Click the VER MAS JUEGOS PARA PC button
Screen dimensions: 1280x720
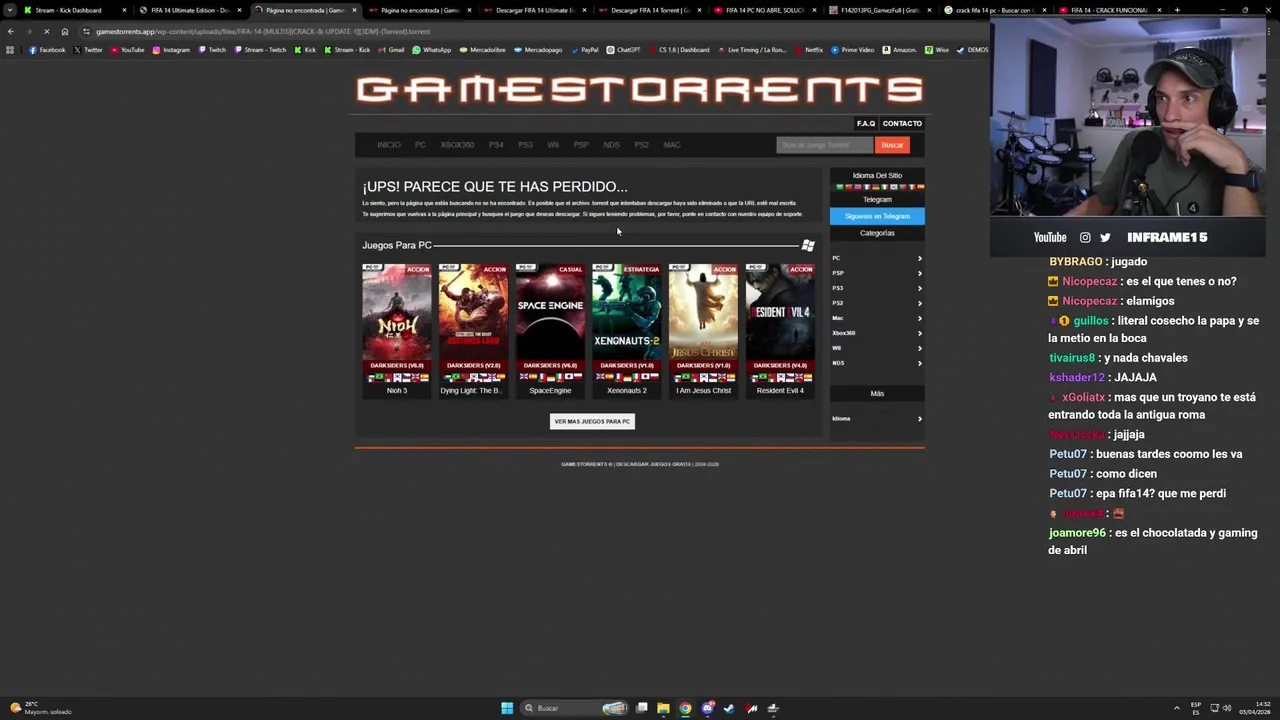click(x=592, y=421)
